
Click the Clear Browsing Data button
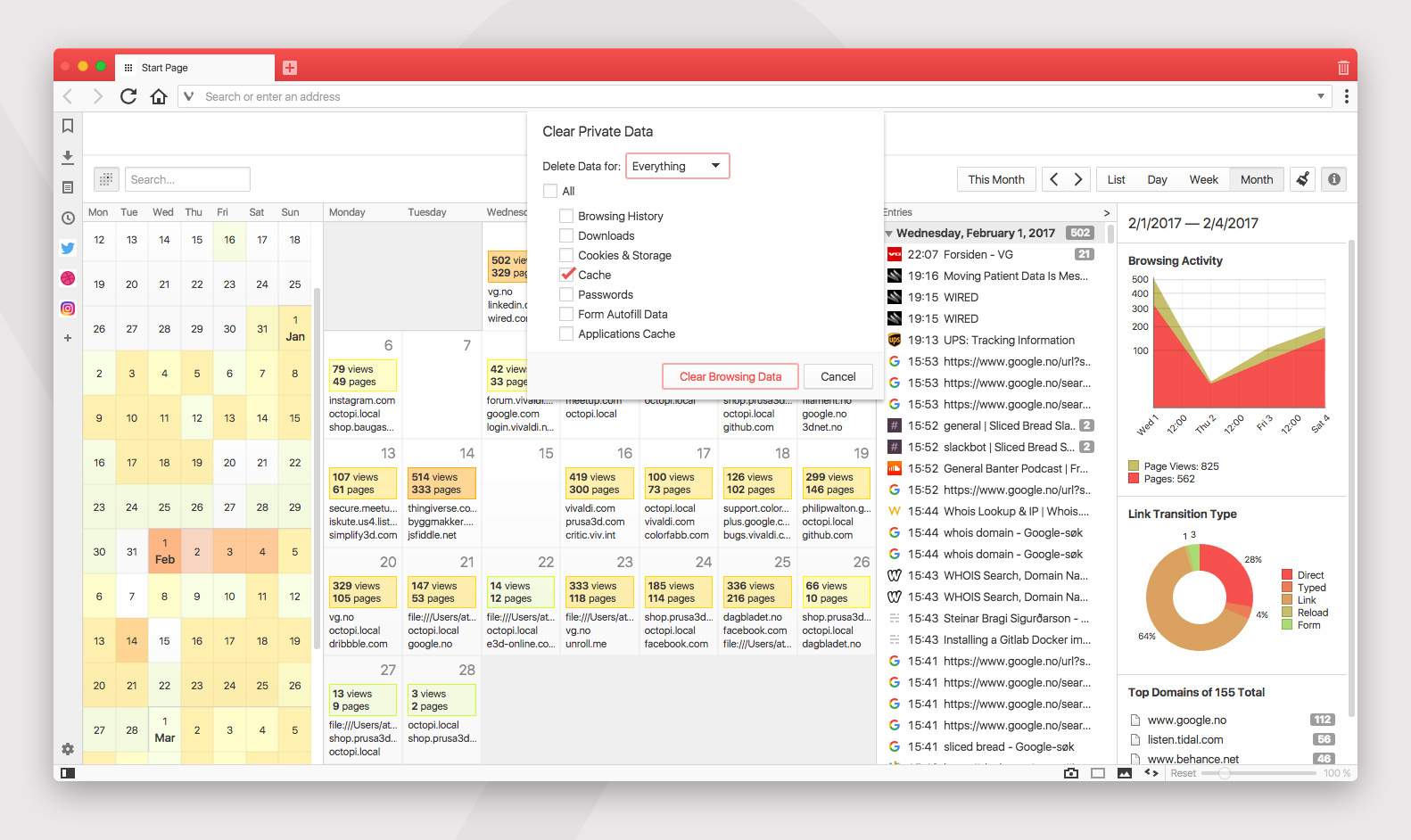coord(730,376)
